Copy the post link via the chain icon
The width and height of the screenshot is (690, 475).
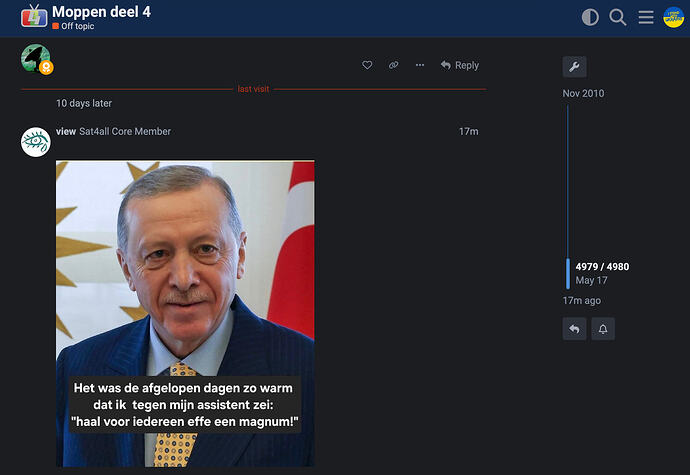393,65
